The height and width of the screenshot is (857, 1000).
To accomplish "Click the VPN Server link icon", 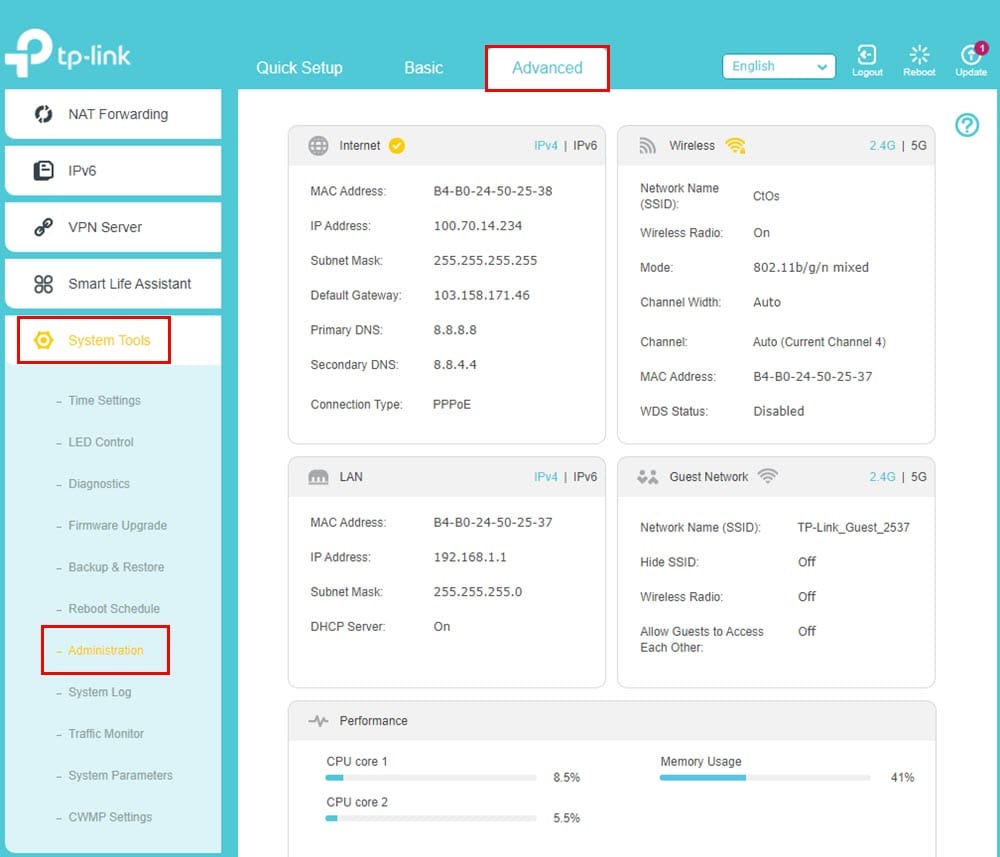I will pyautogui.click(x=43, y=227).
